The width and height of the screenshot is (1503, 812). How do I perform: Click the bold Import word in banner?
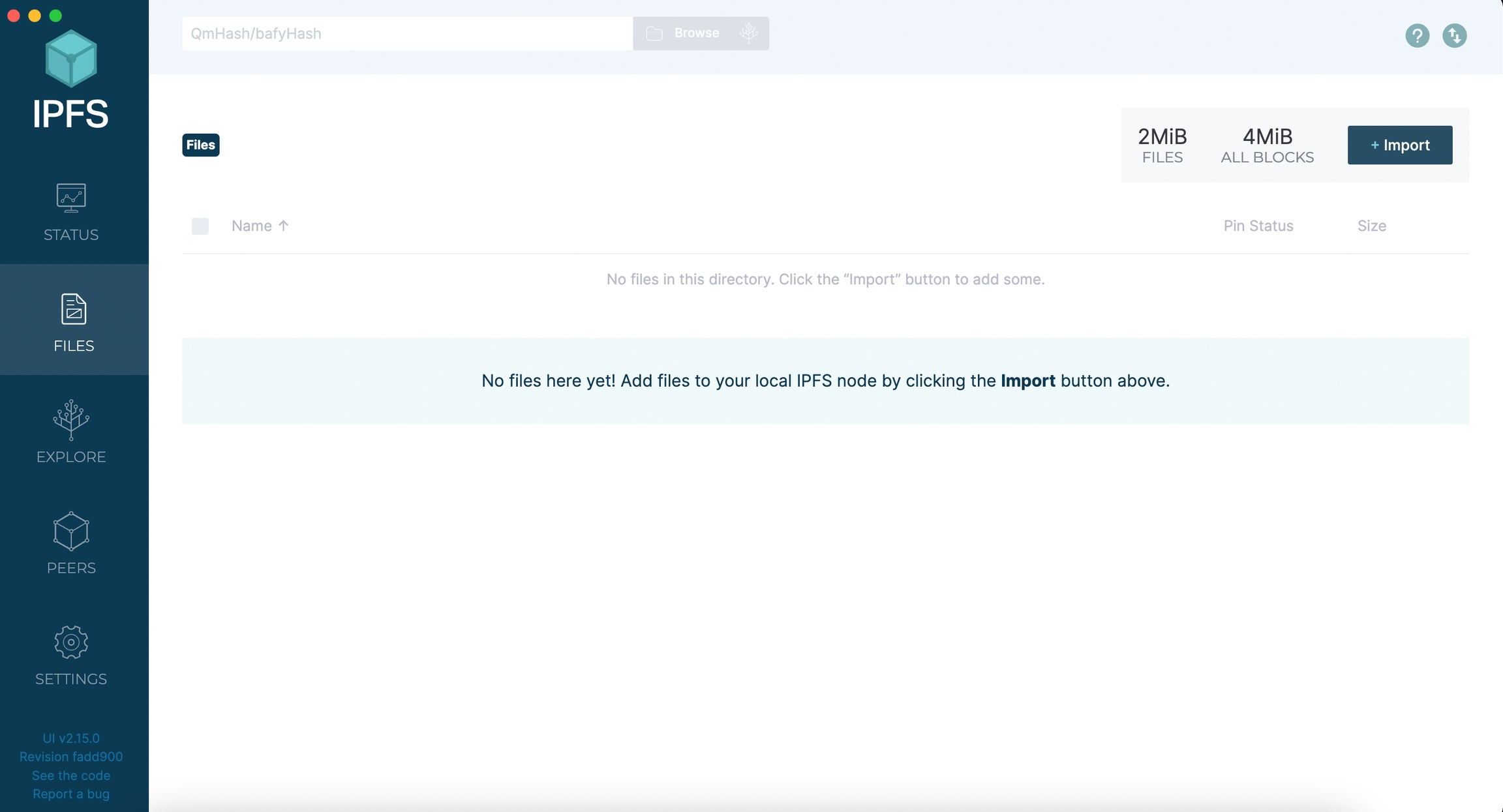coord(1028,381)
